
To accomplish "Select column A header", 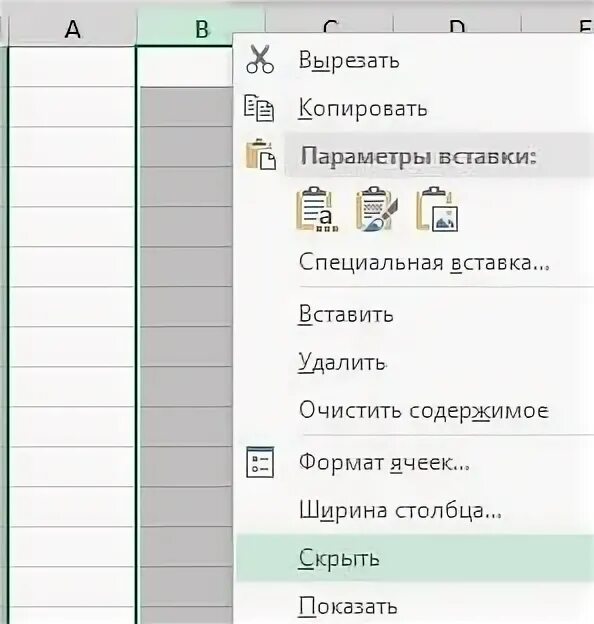I will click(x=72, y=30).
